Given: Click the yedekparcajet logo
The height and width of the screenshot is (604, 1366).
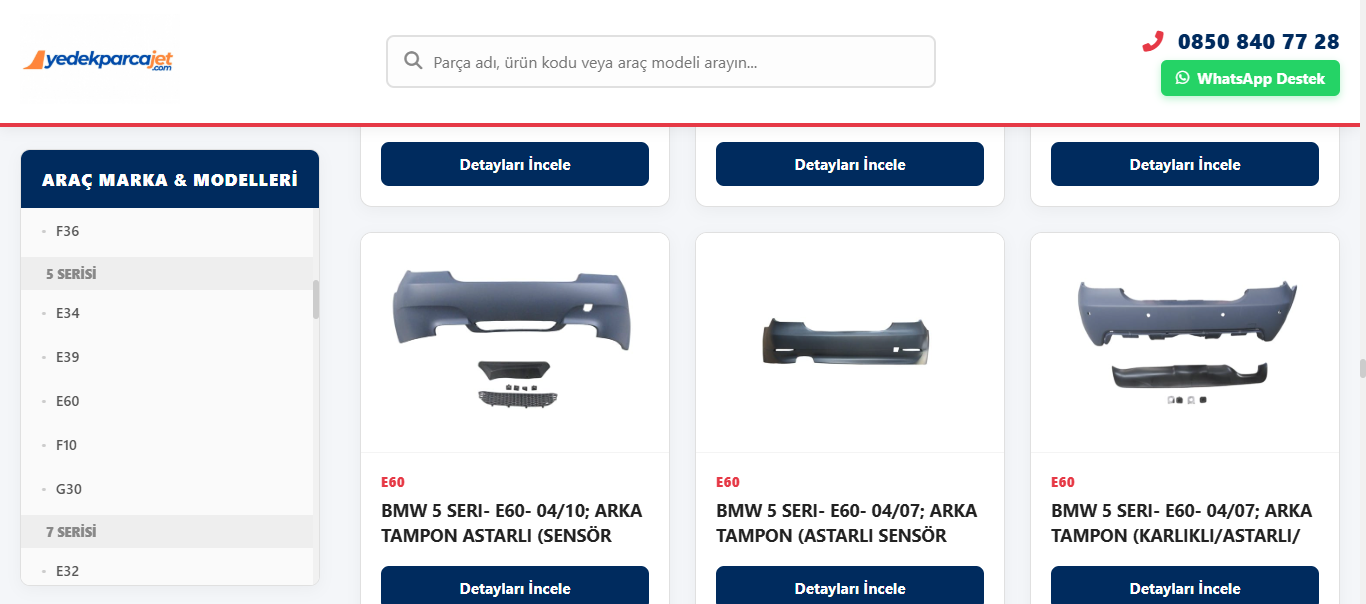Looking at the screenshot, I should 99,59.
